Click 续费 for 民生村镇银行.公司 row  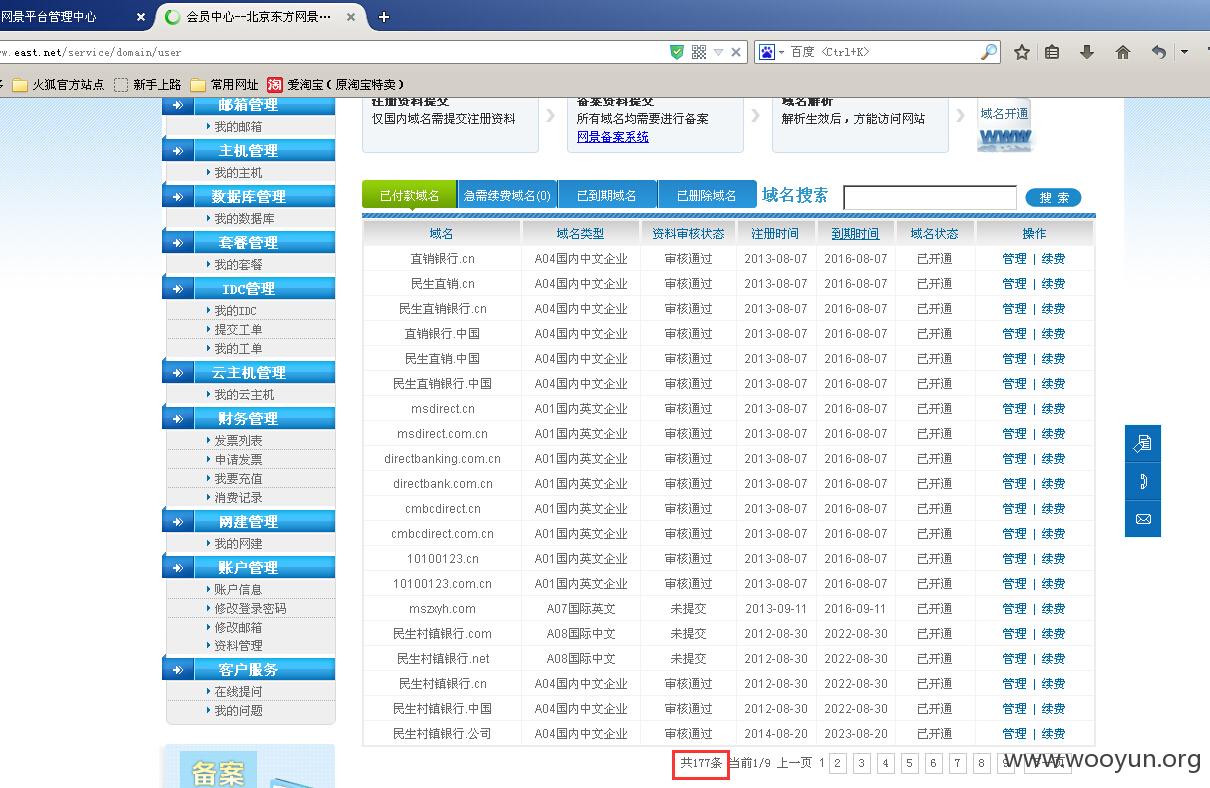point(1053,734)
